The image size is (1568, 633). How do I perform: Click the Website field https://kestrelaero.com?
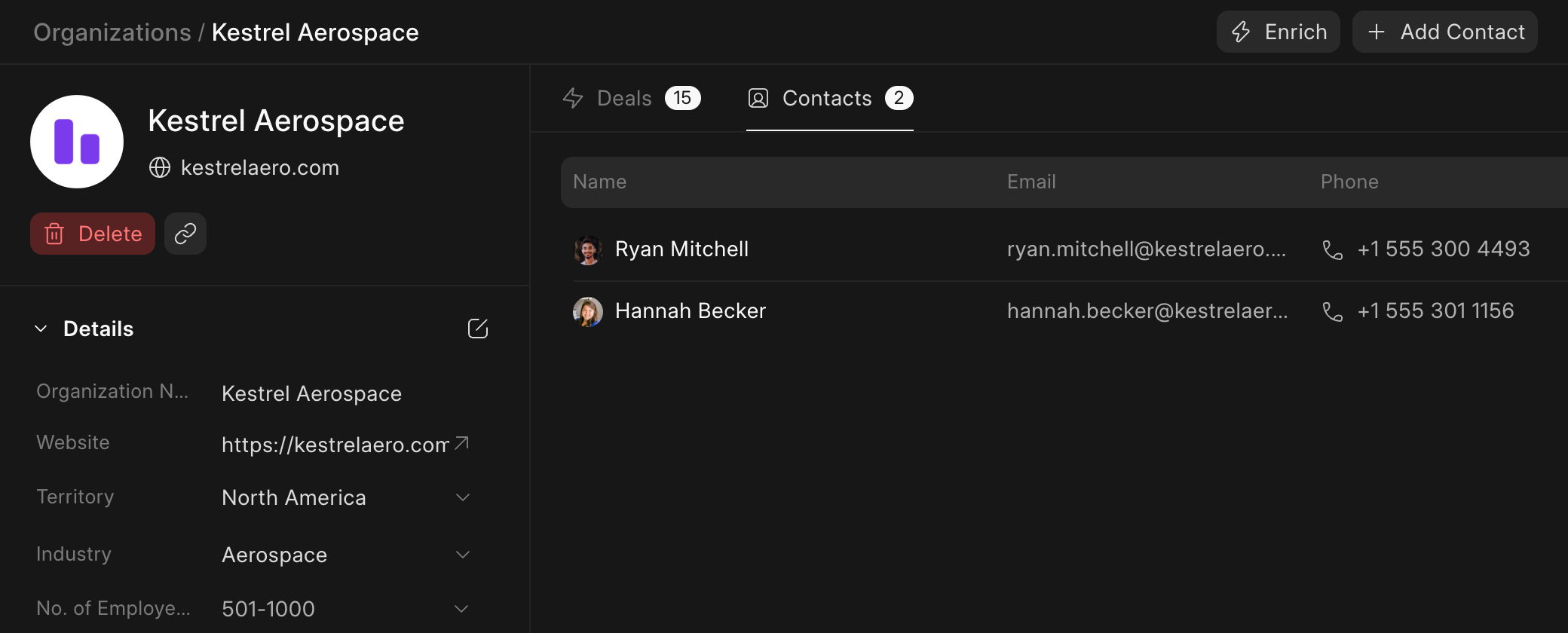tap(335, 445)
